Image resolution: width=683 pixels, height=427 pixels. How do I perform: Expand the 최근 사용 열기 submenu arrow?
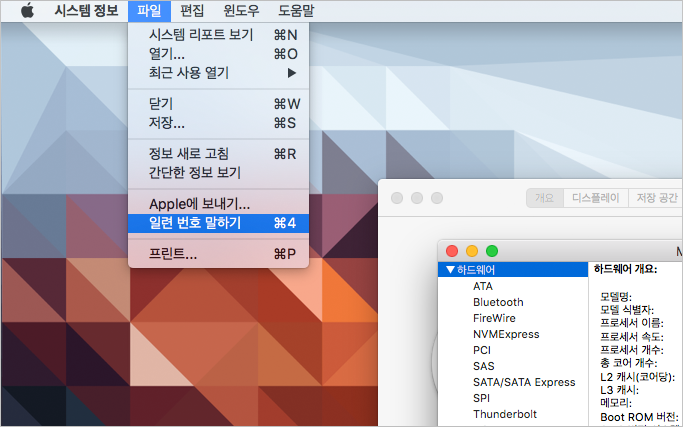pyautogui.click(x=292, y=73)
